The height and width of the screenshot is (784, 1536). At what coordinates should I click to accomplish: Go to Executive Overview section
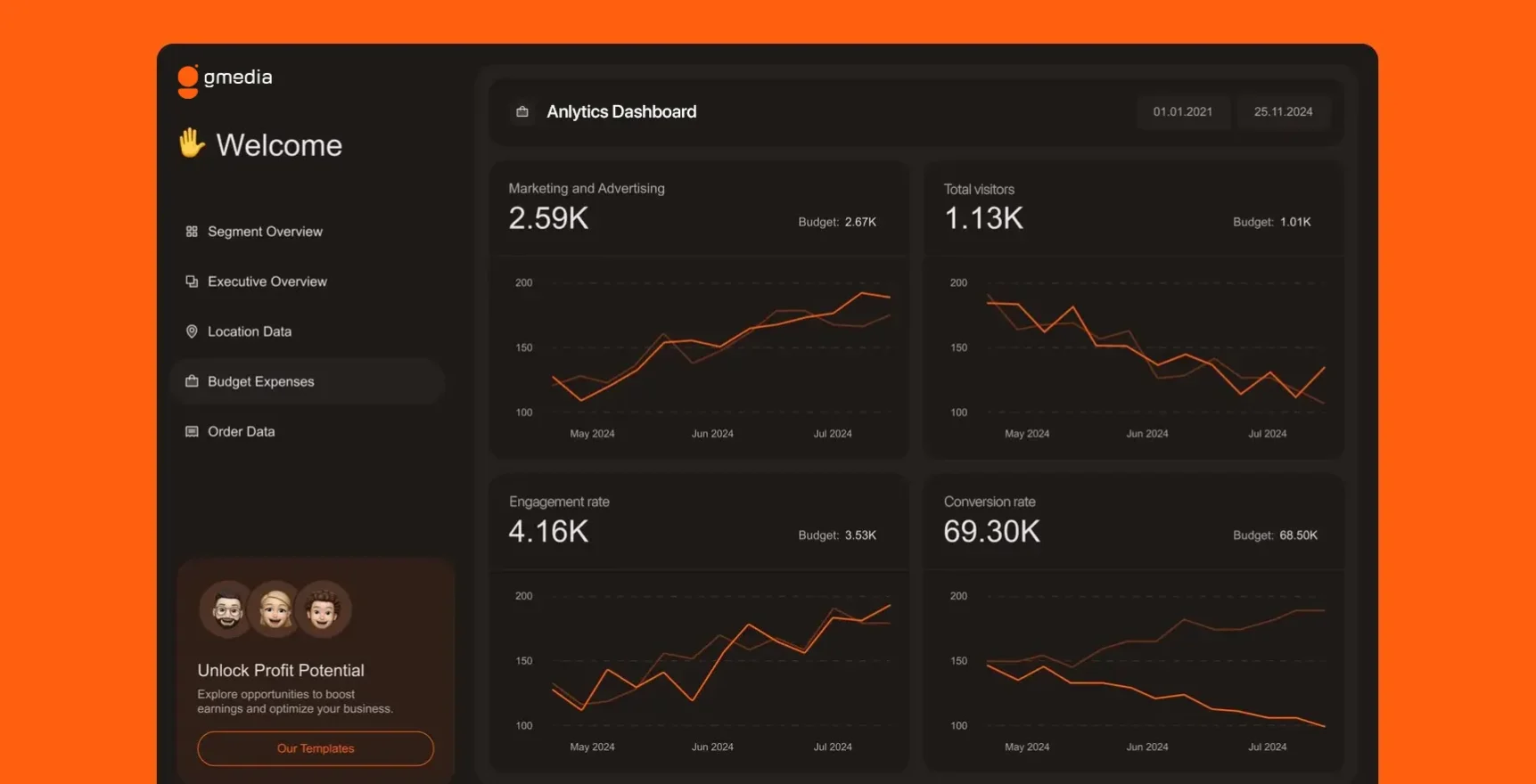(308, 282)
